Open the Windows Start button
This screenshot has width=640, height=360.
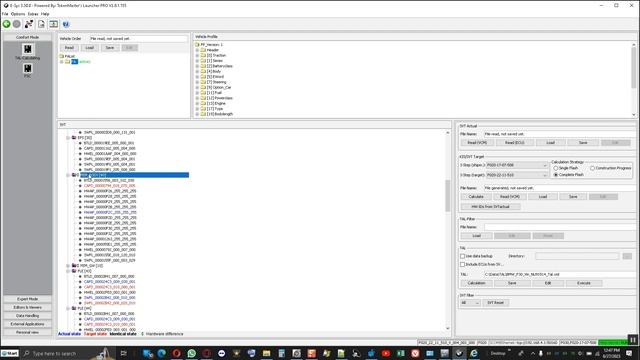click(9, 353)
